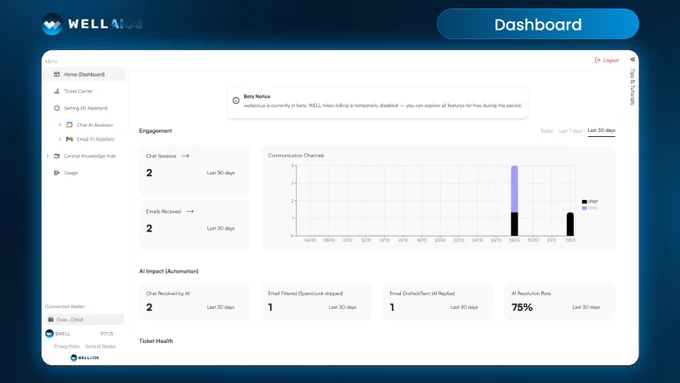Screen dimensions: 680x383
Task: Open Setting (AI Assistant) menu item
Action: (85, 108)
